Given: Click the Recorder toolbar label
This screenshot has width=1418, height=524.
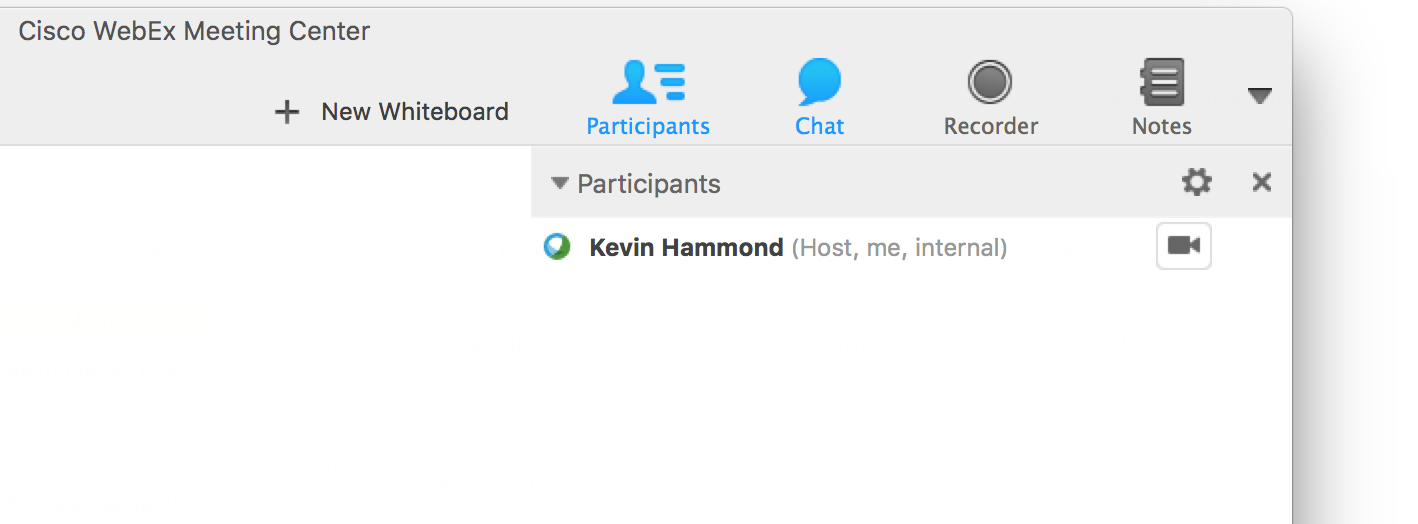Looking at the screenshot, I should coord(990,126).
